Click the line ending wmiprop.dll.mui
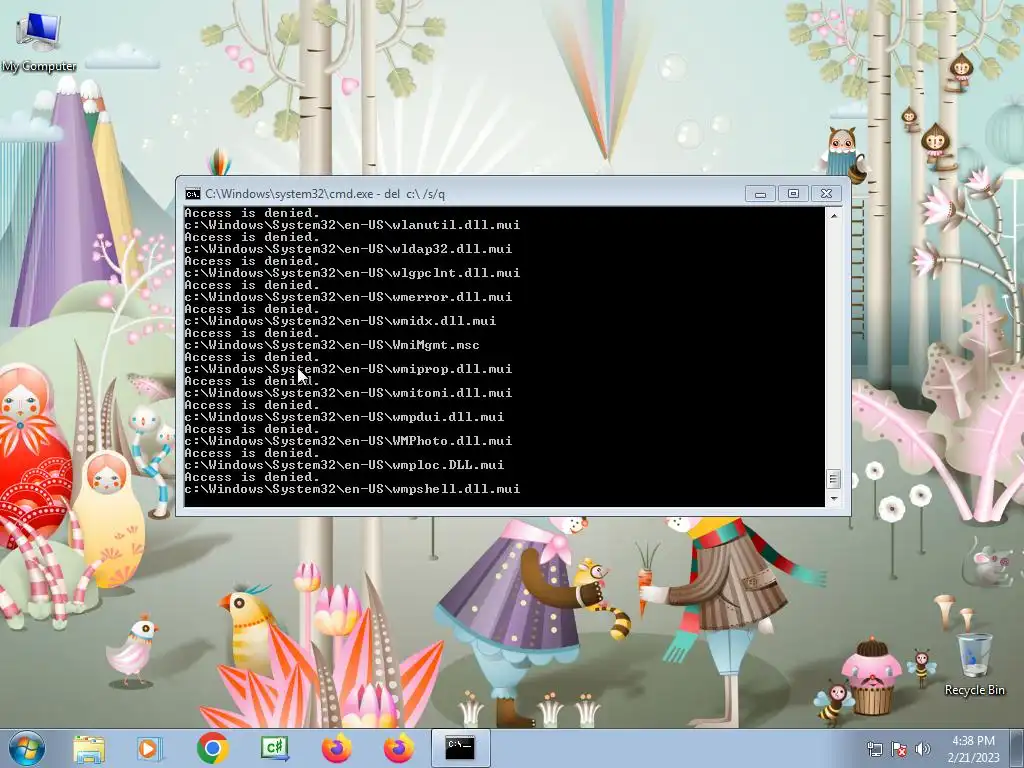 point(348,369)
